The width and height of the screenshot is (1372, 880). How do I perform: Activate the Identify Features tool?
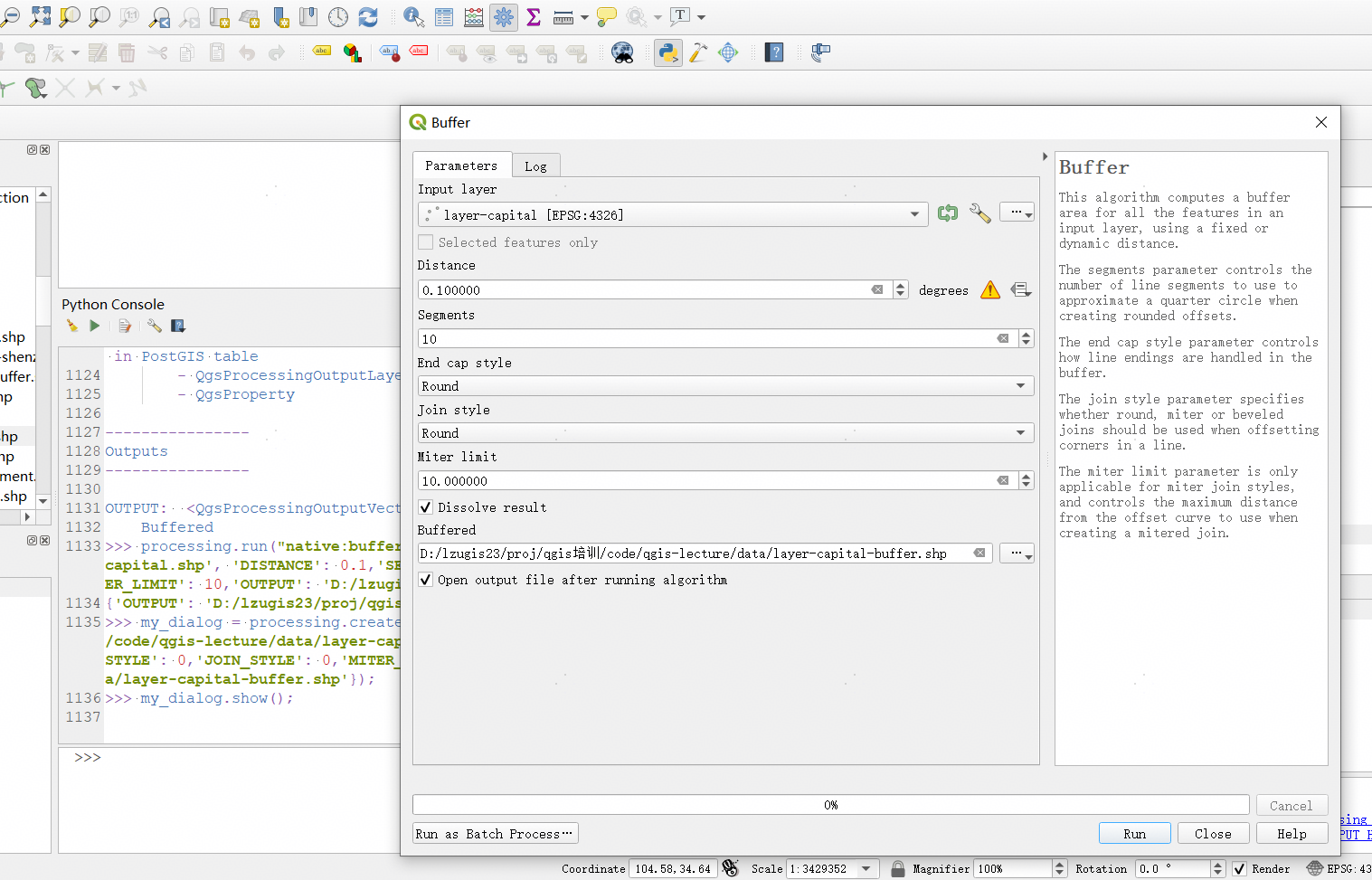(413, 16)
